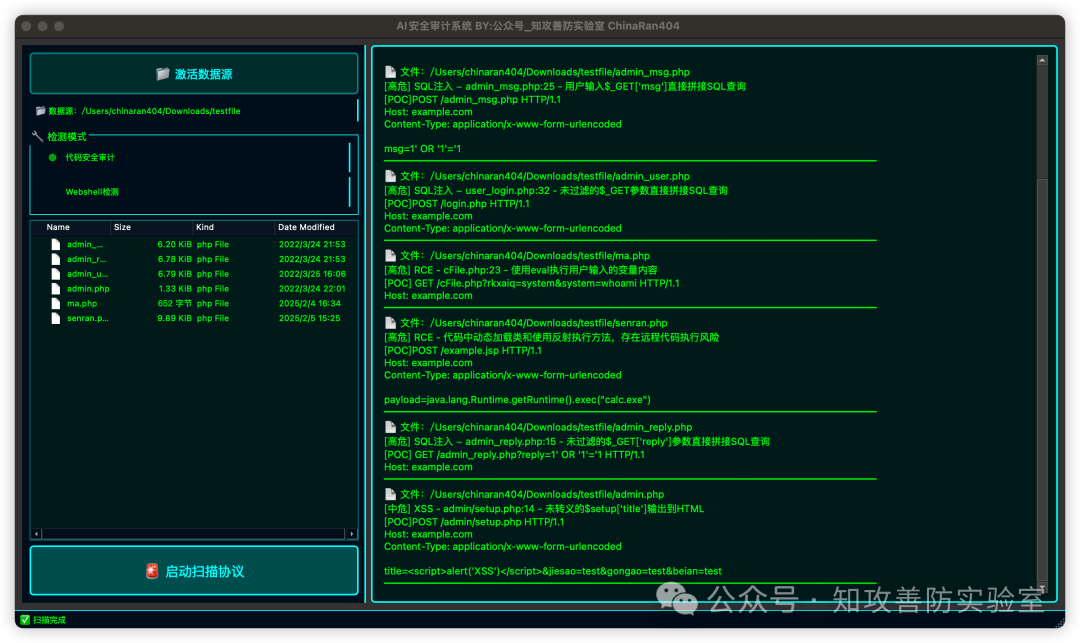Click the 2022/3/25 16:06 date cell

pos(312,273)
